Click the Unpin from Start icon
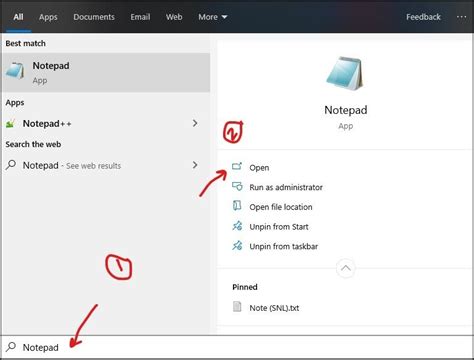 [x=237, y=226]
